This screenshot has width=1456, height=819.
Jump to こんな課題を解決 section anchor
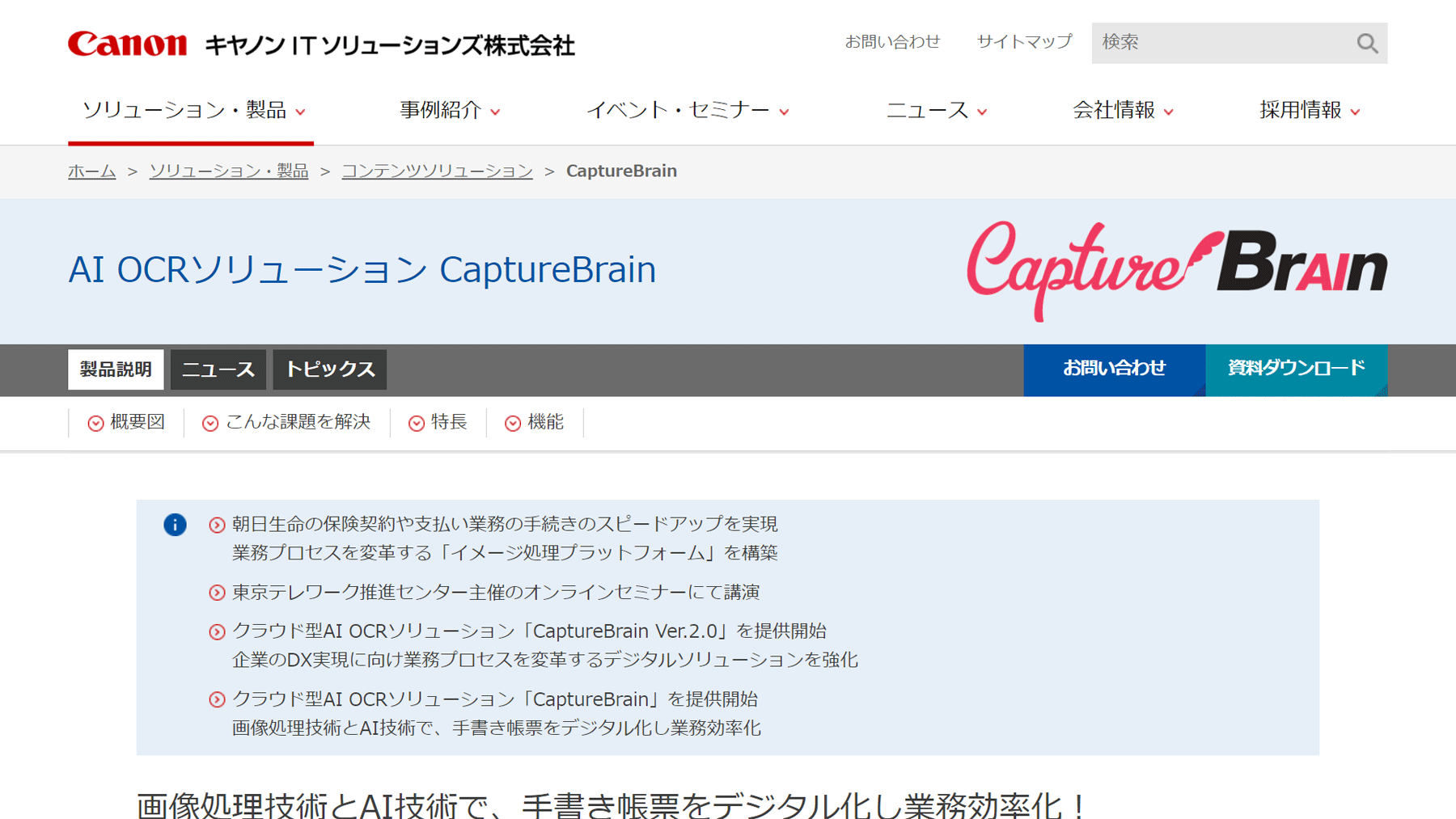298,422
